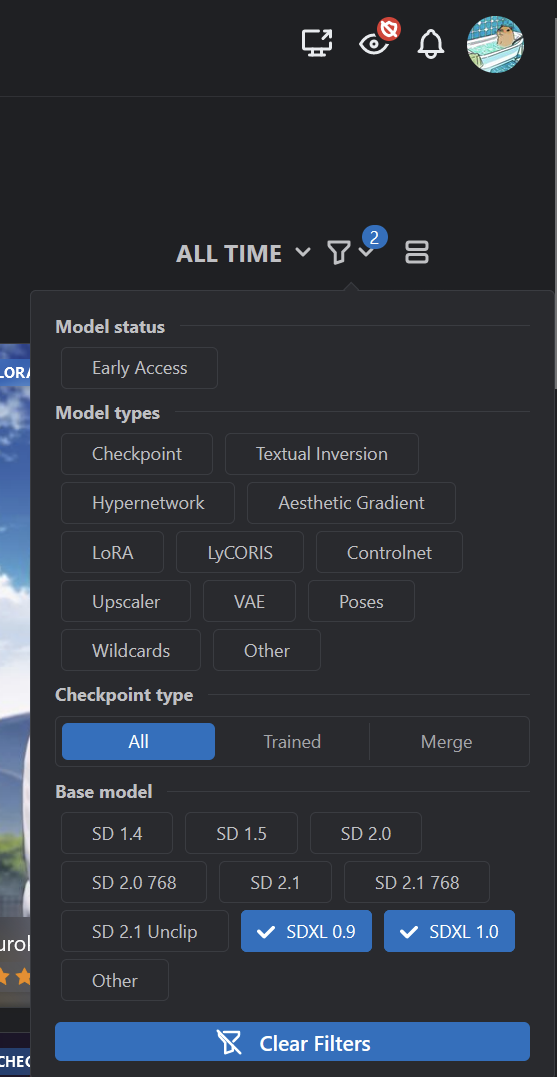Expand the ALL TIME period dropdown

pos(244,253)
